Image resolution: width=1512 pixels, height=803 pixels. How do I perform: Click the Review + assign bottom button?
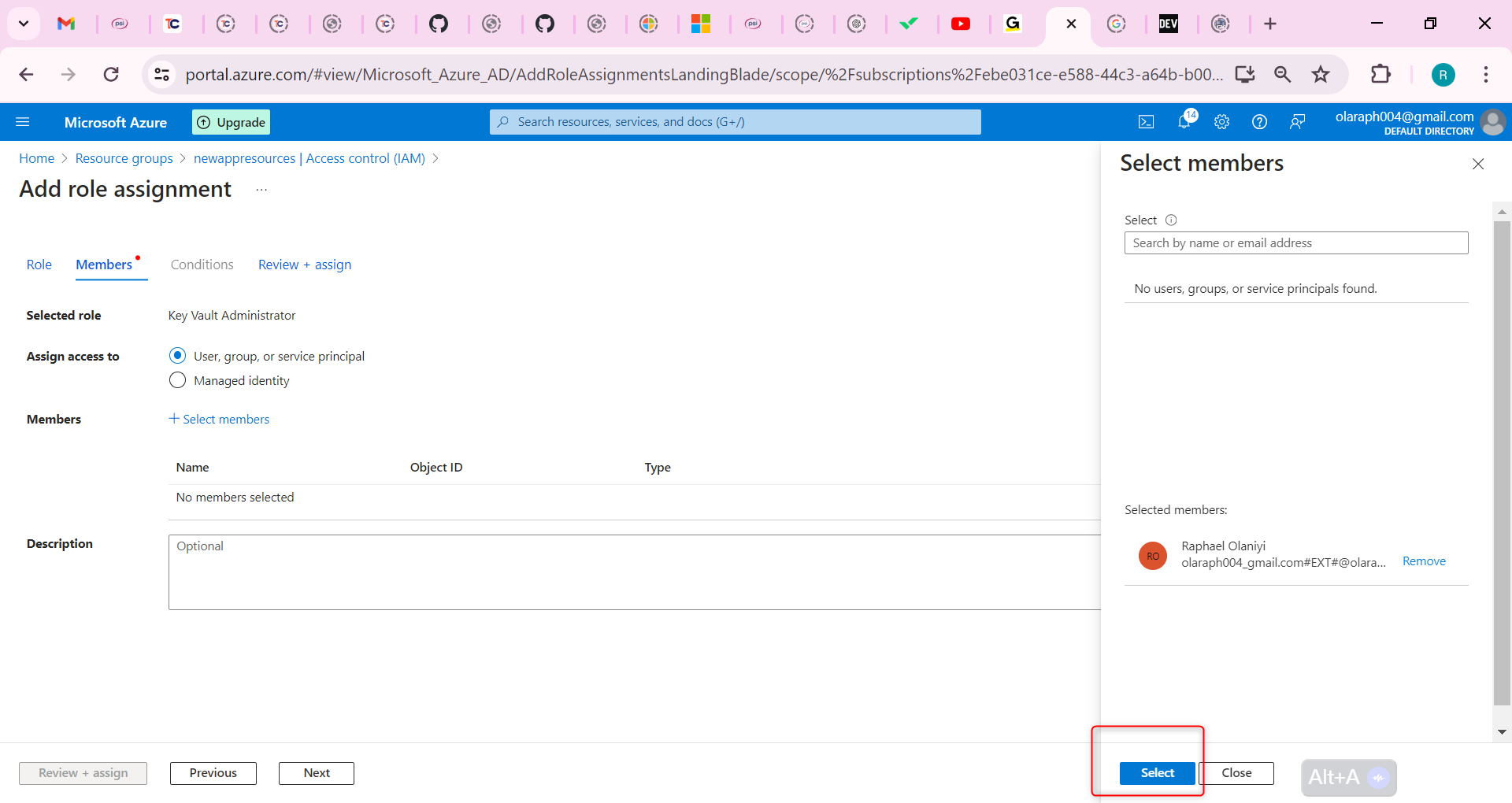[x=83, y=773]
